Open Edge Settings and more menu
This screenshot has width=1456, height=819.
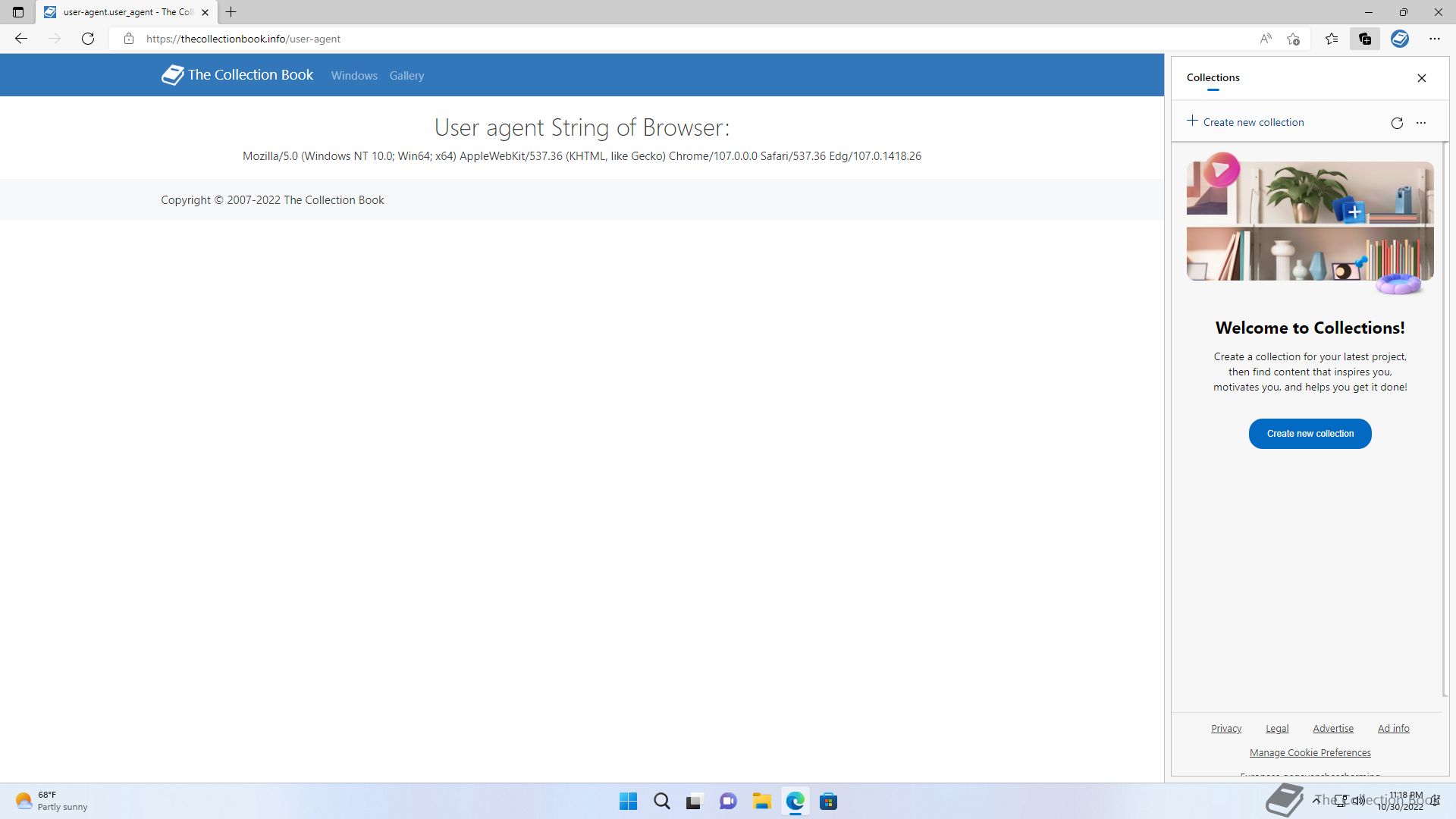[x=1435, y=39]
